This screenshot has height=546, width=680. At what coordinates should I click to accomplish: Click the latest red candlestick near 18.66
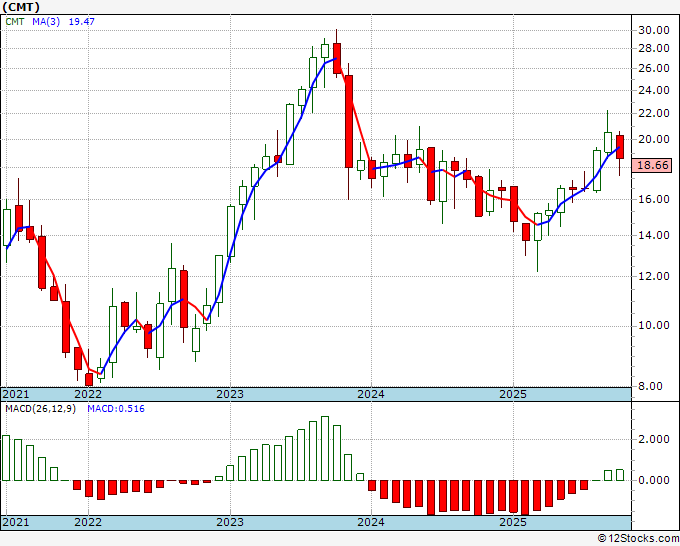(x=620, y=147)
